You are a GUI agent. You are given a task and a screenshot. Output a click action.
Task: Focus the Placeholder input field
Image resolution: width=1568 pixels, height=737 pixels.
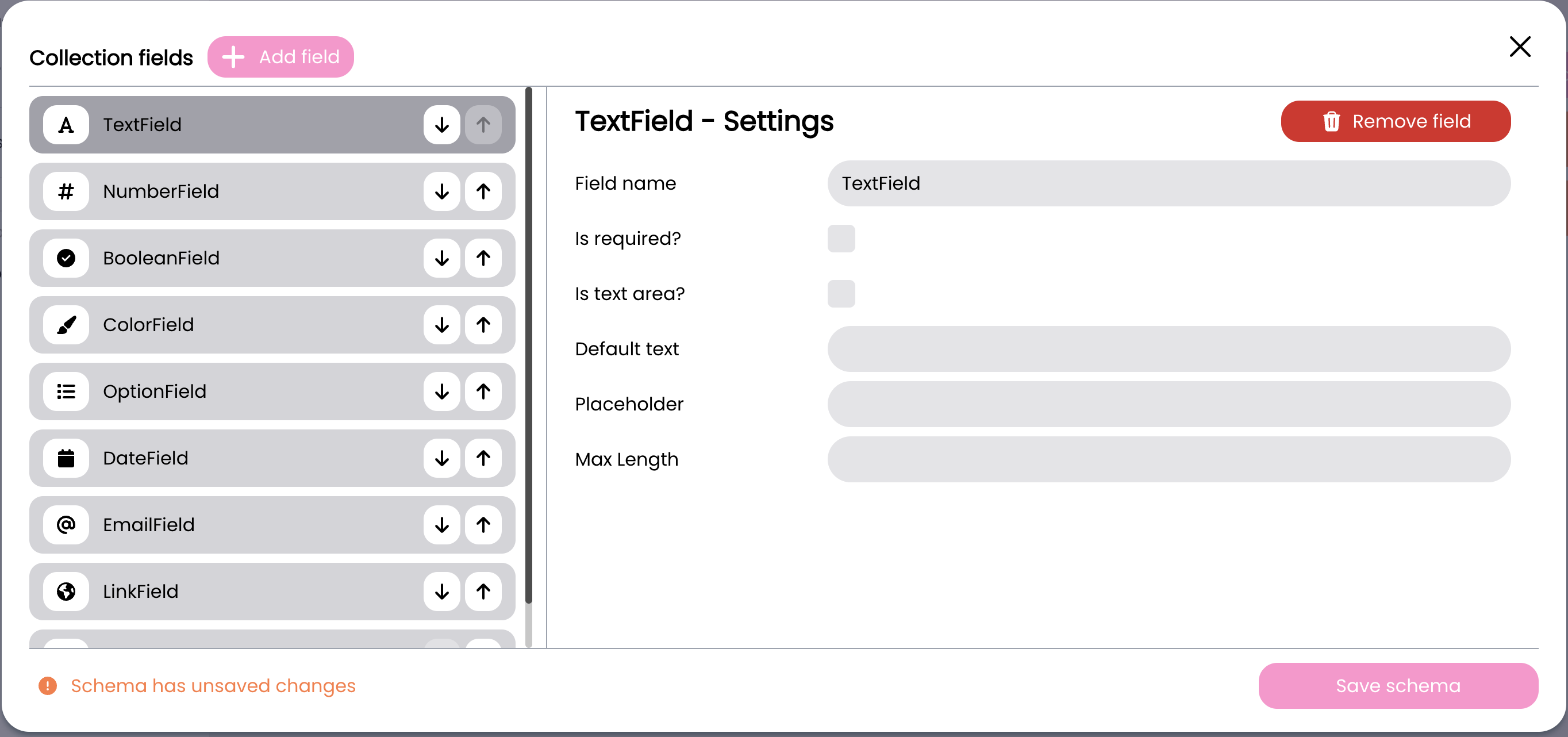1168,404
